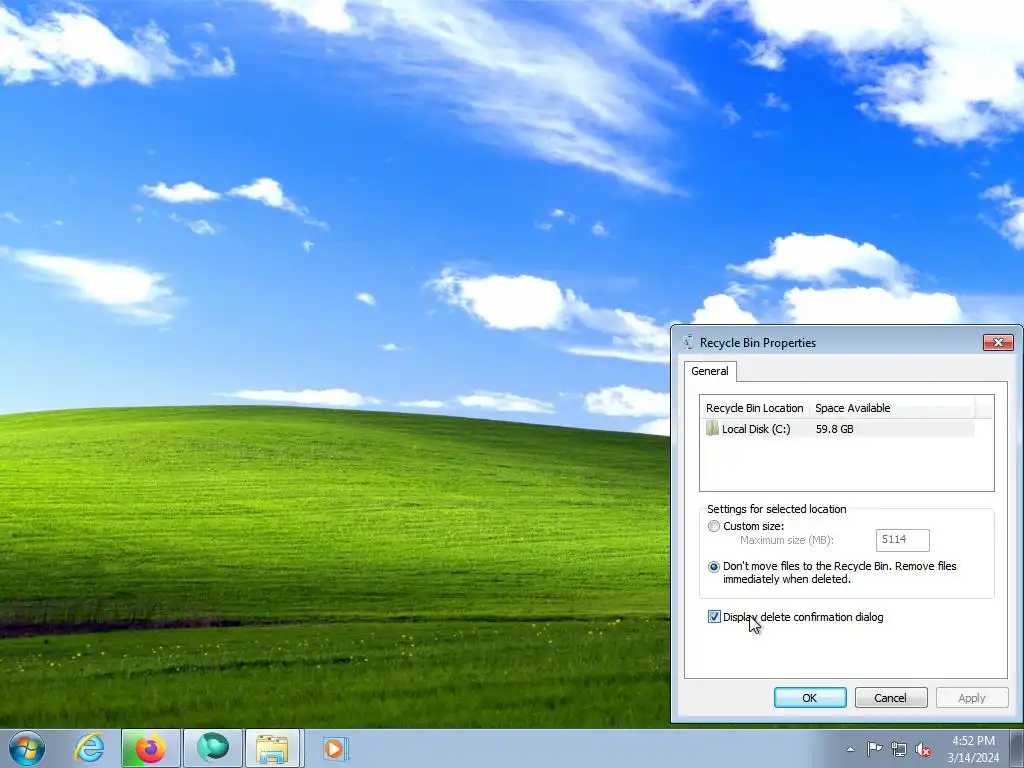
Task: Select the Local Disk (C:) row
Action: [839, 429]
